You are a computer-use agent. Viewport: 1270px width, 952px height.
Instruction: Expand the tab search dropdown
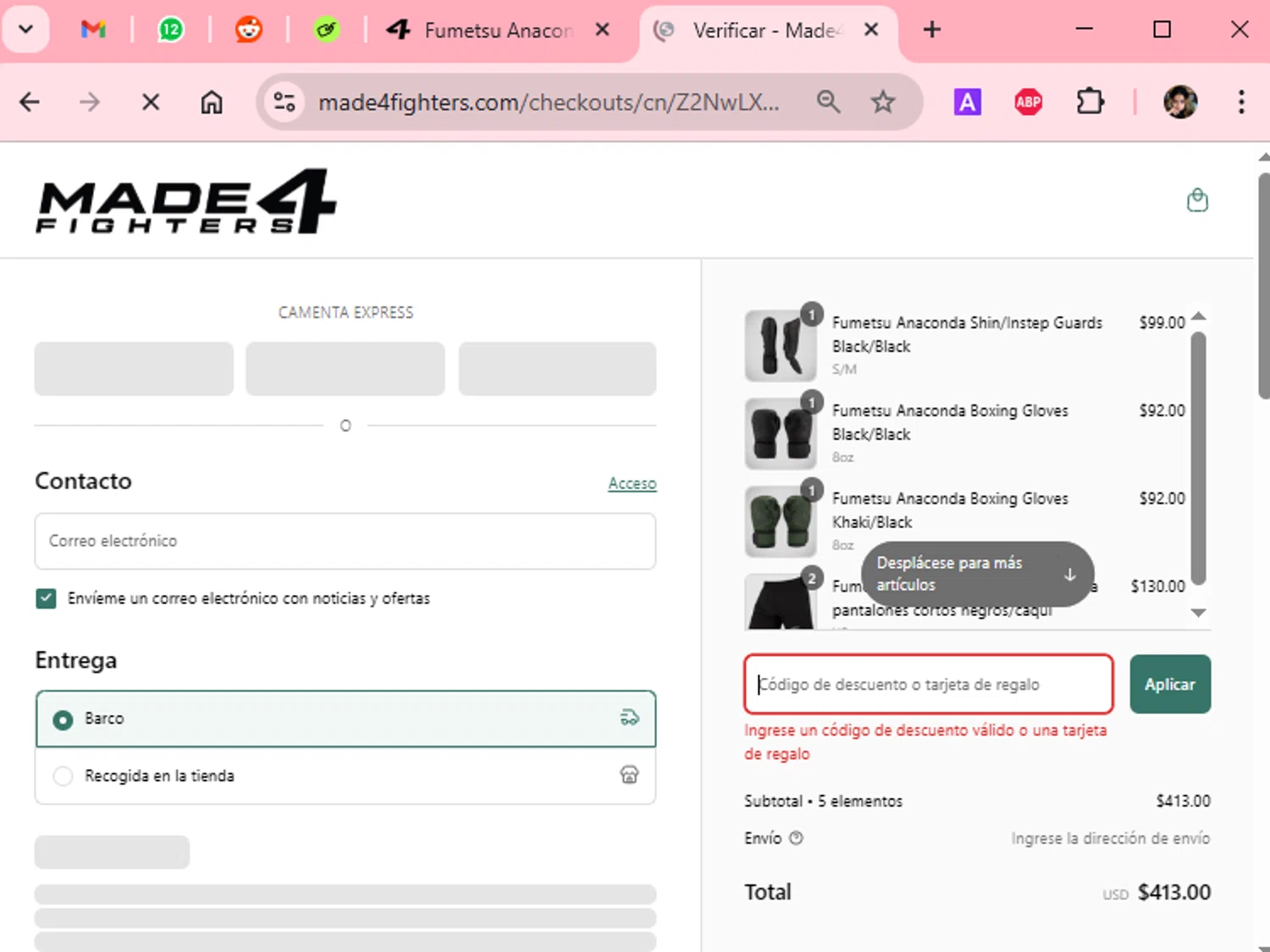tap(26, 30)
